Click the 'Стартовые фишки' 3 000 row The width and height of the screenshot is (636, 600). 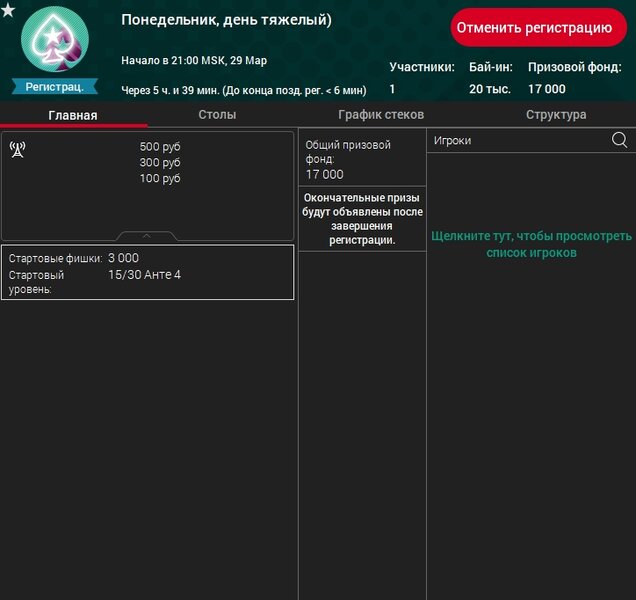[x=147, y=258]
